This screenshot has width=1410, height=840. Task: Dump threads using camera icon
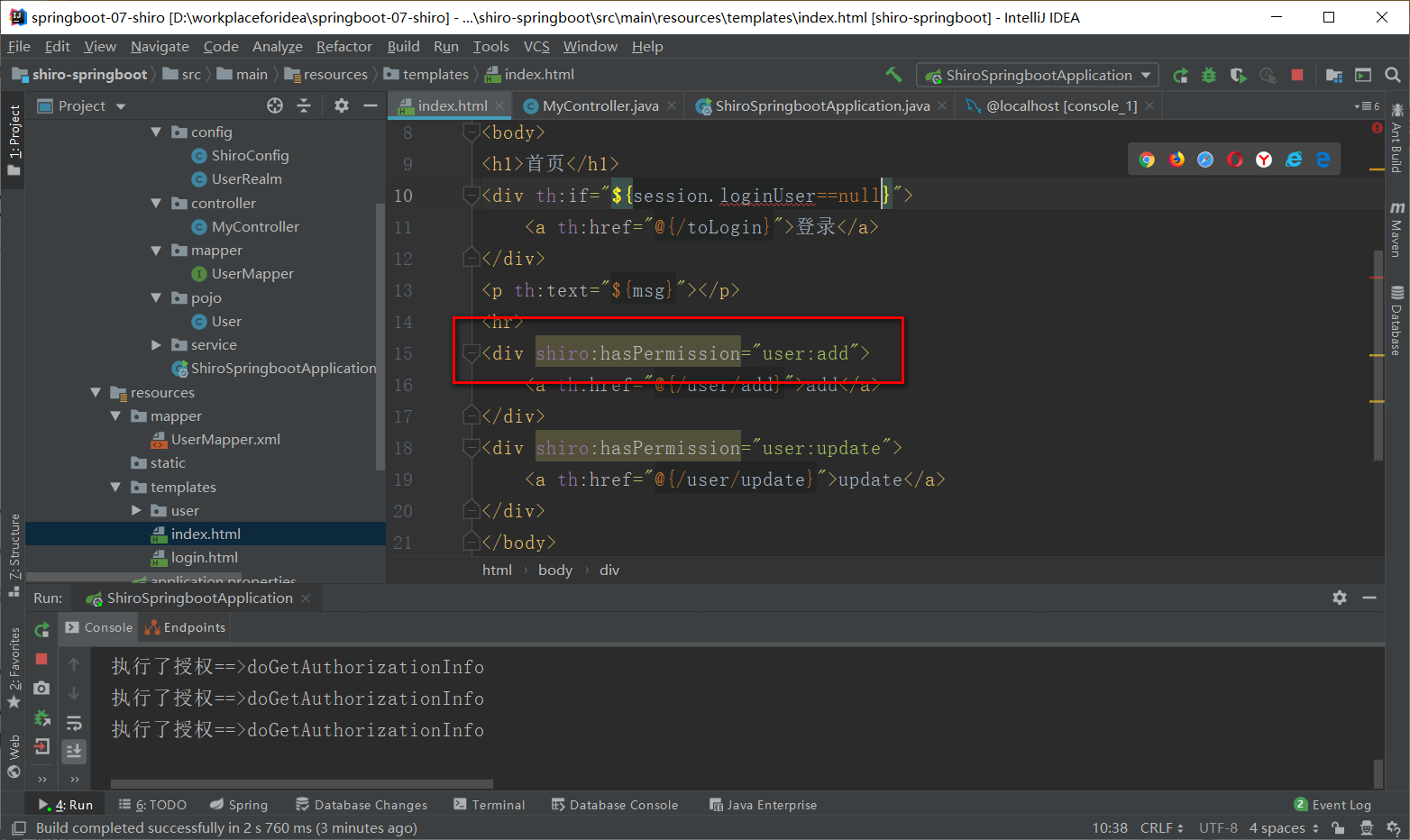coord(41,689)
